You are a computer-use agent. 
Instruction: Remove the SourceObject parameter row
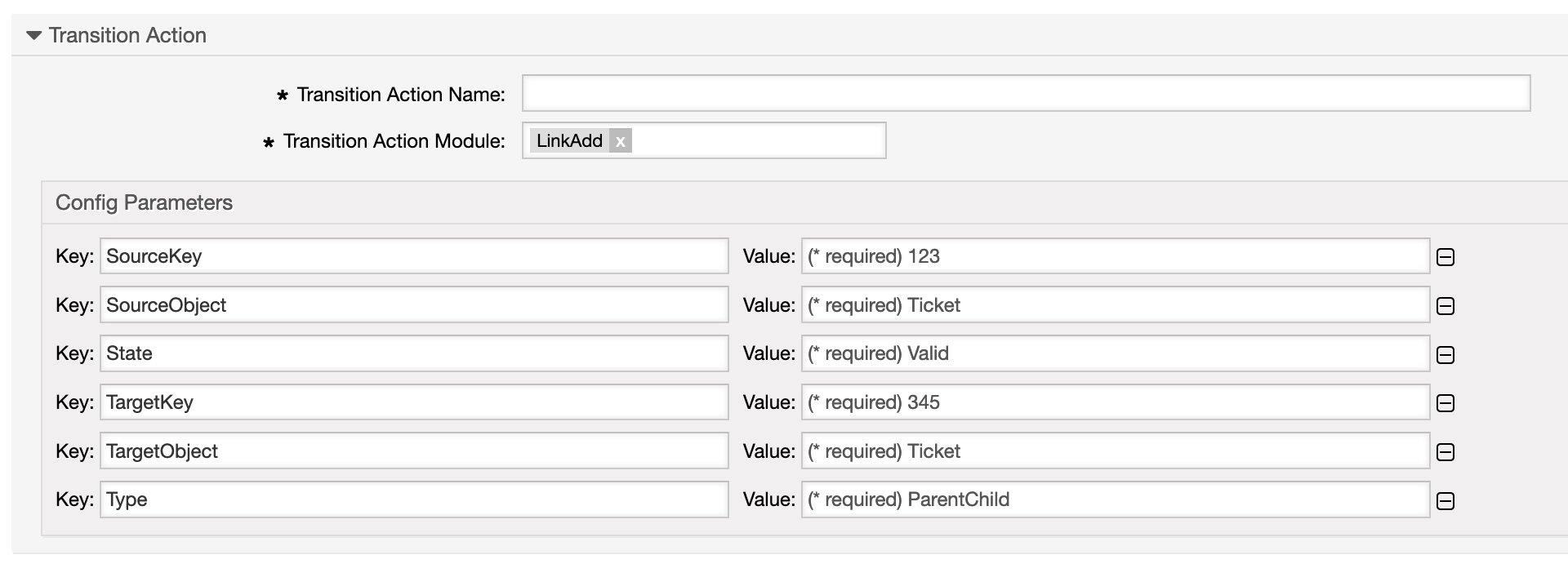pos(1445,306)
